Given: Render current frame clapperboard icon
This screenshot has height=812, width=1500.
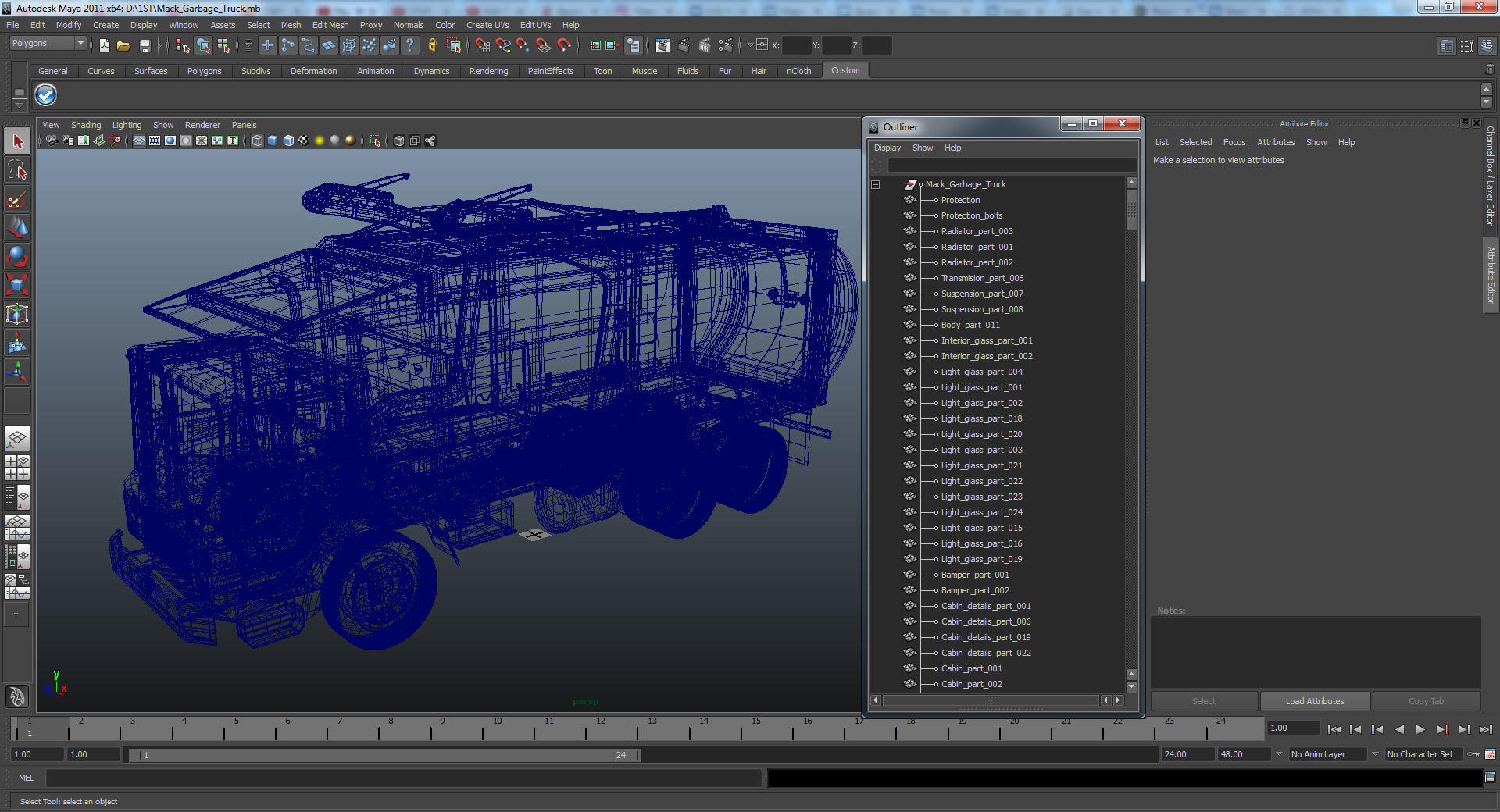Looking at the screenshot, I should pos(684,45).
